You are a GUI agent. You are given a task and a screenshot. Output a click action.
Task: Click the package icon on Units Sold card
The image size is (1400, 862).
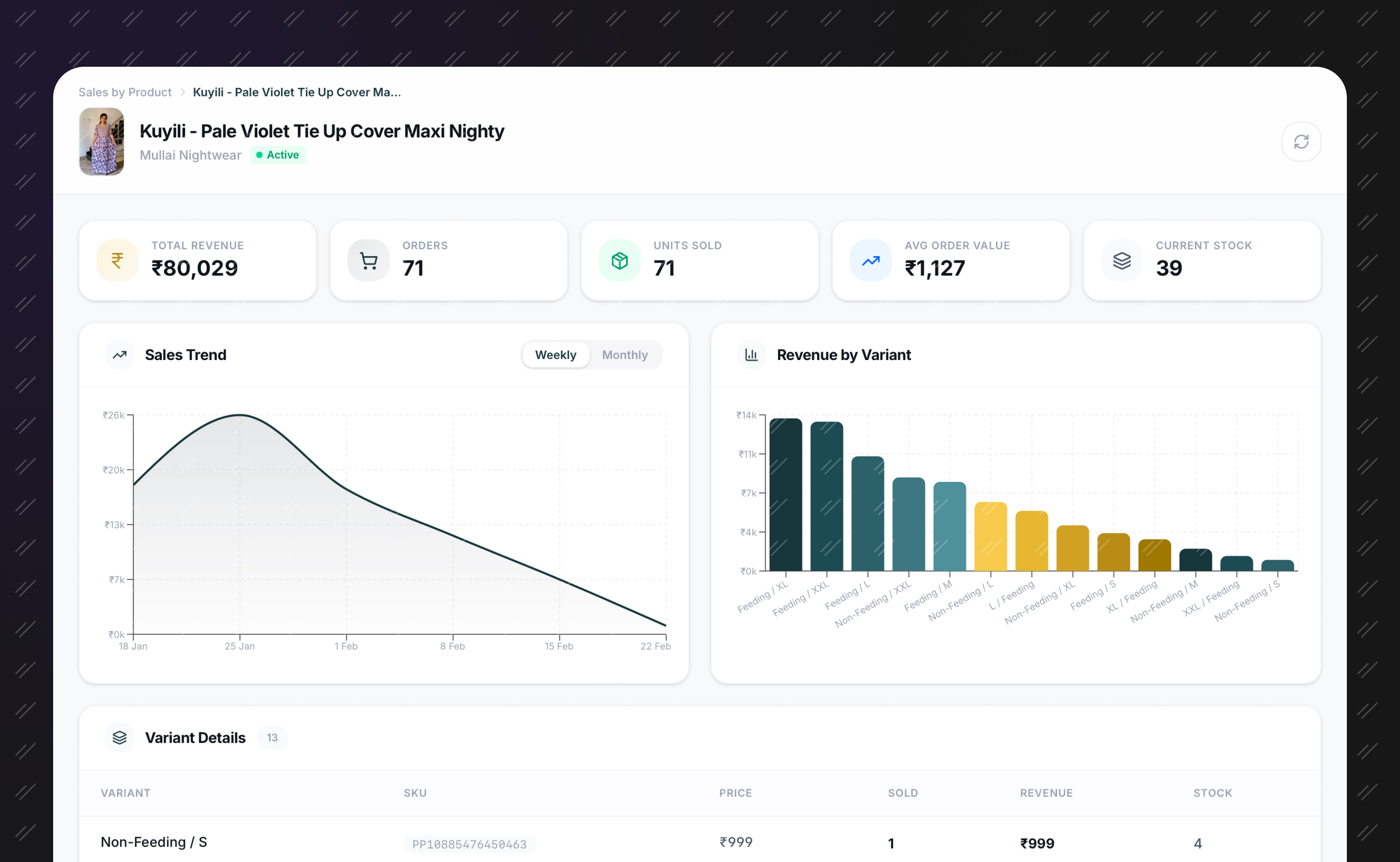pos(619,260)
